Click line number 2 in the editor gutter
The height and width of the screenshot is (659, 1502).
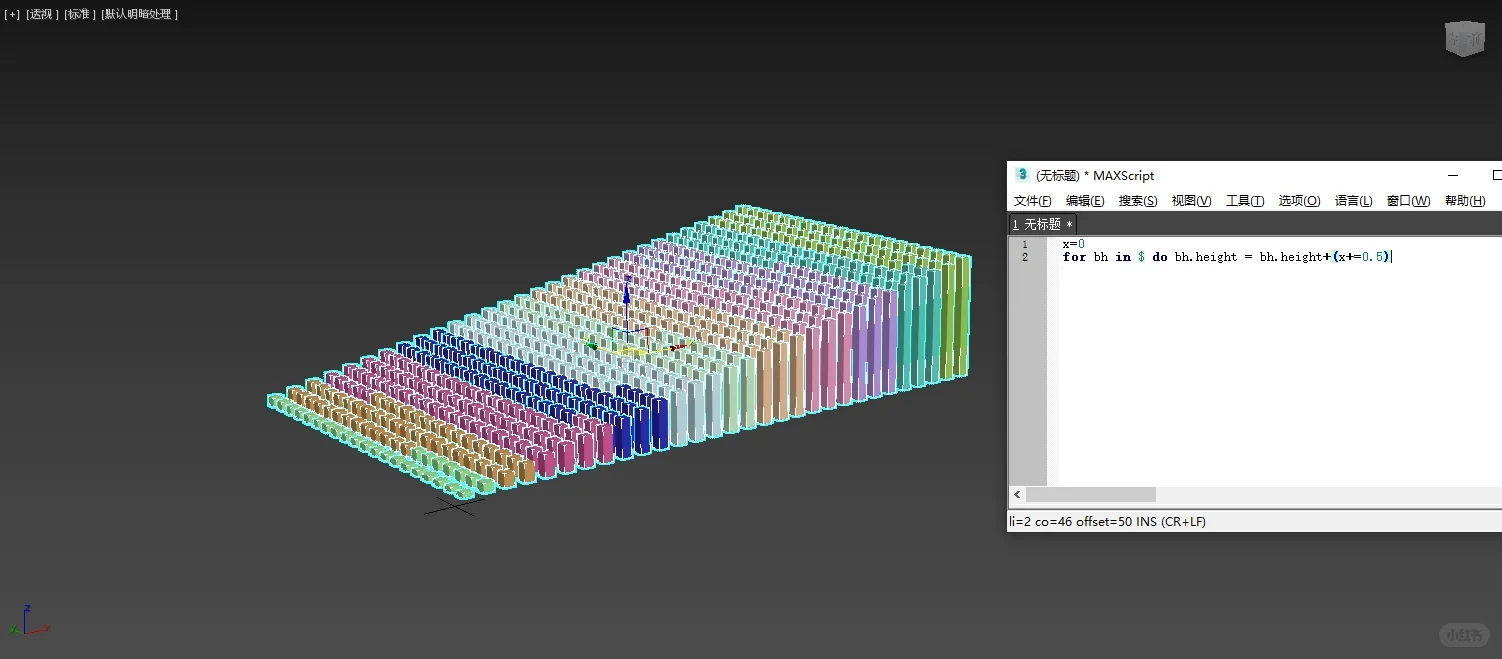[x=1025, y=256]
